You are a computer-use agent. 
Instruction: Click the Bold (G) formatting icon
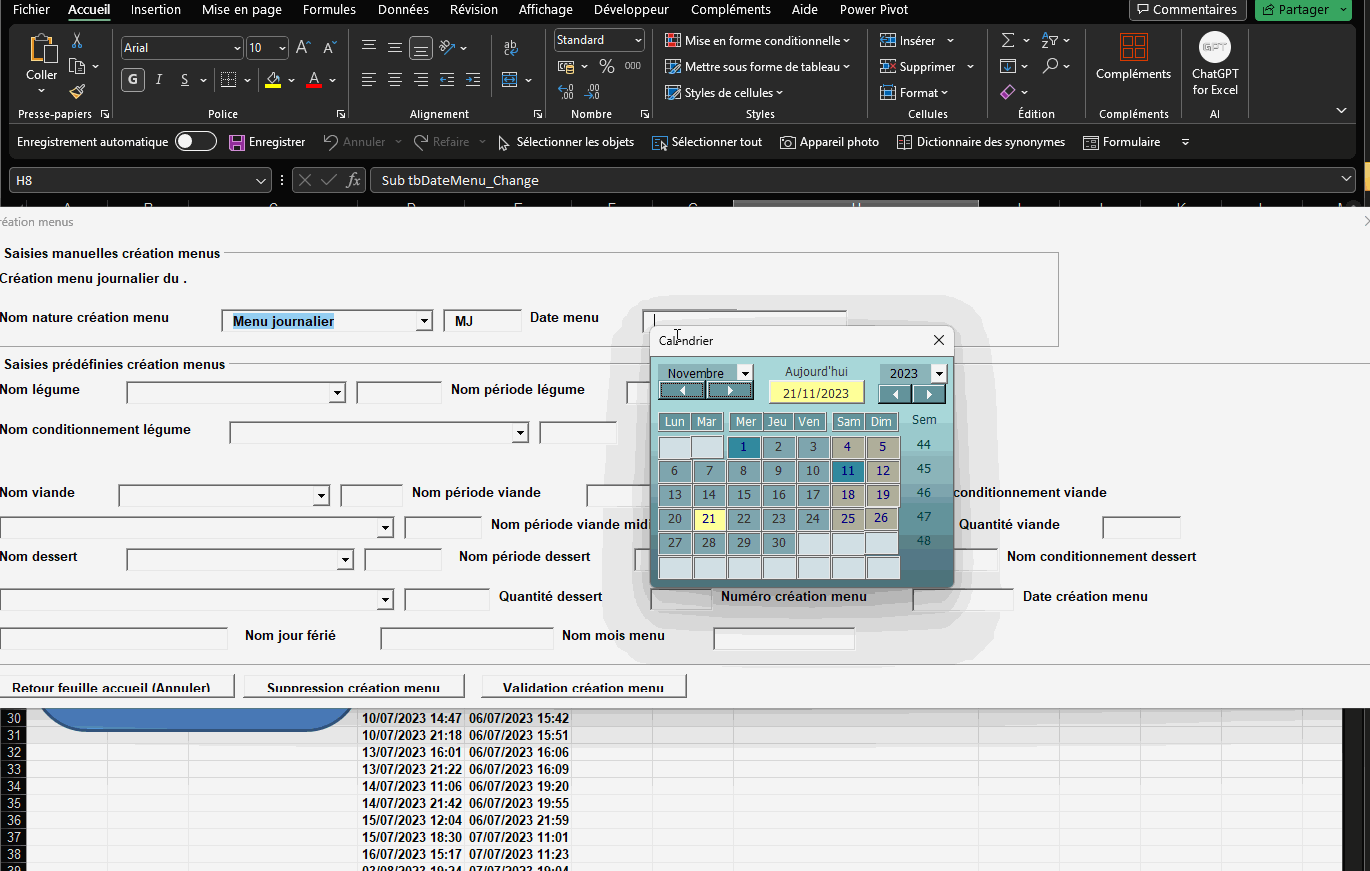coord(133,80)
